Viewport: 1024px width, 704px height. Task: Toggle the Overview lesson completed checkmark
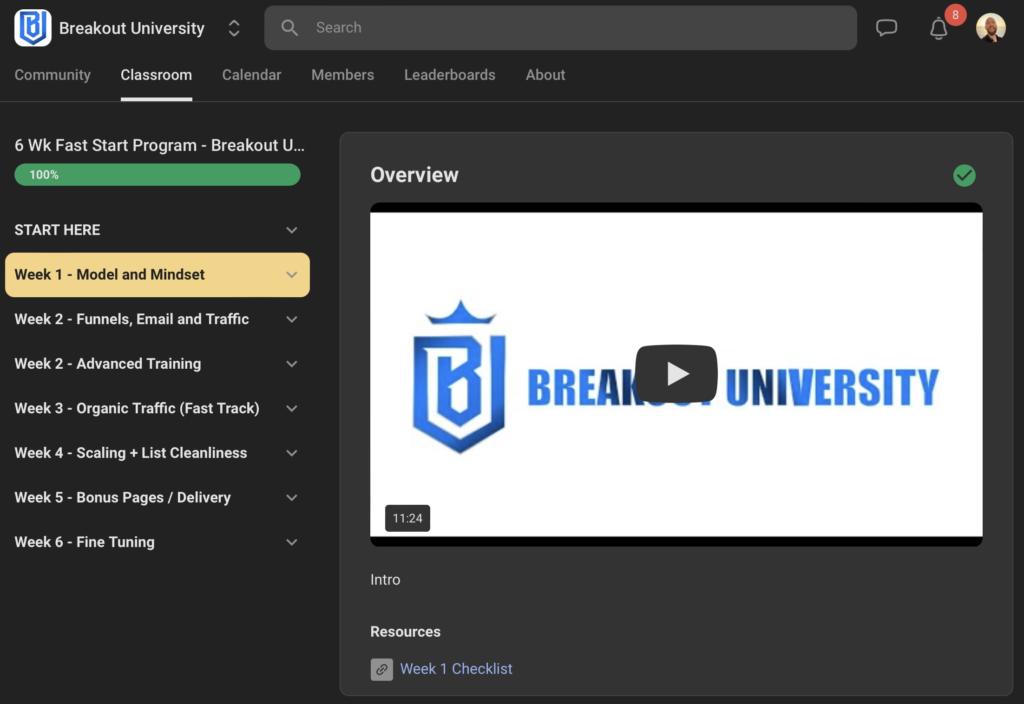pos(964,175)
